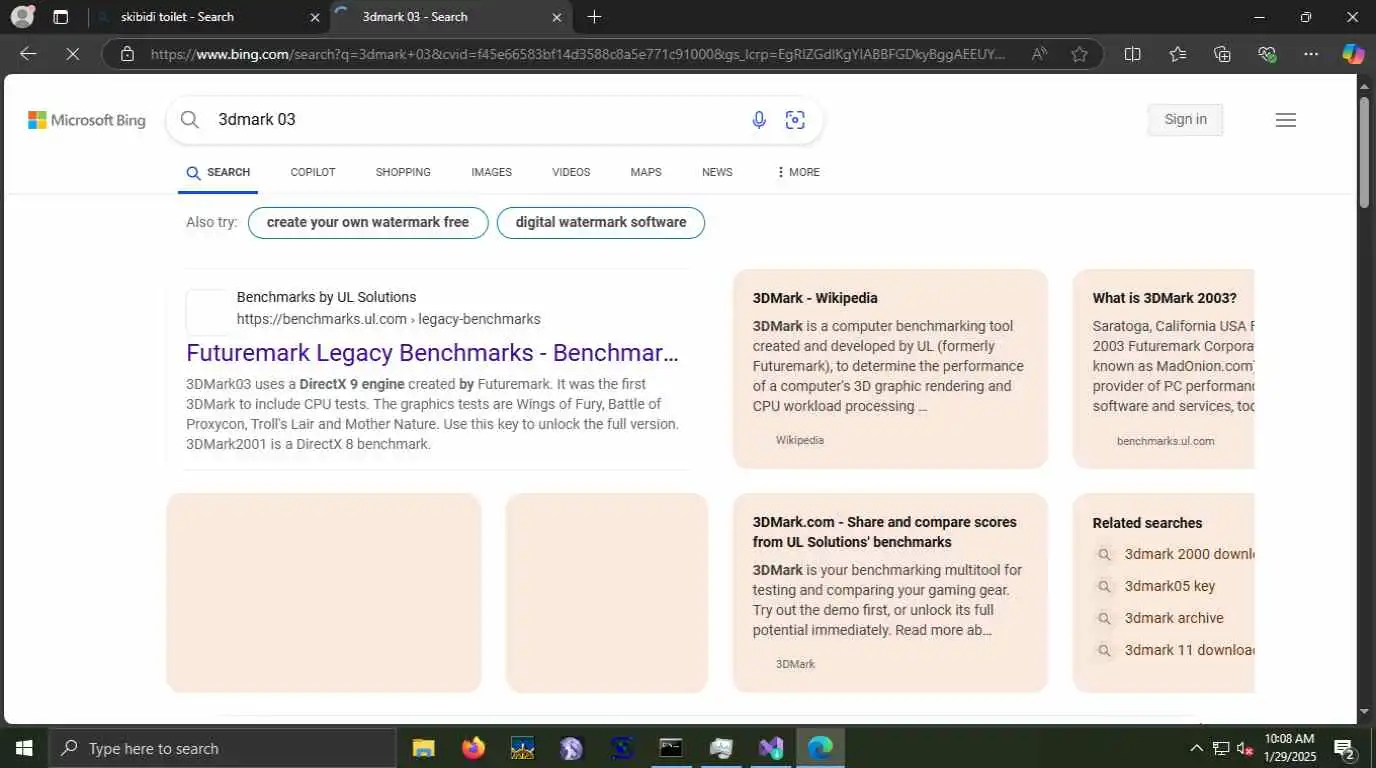
Task: Select the VIDEOS search tab
Action: pyautogui.click(x=571, y=172)
